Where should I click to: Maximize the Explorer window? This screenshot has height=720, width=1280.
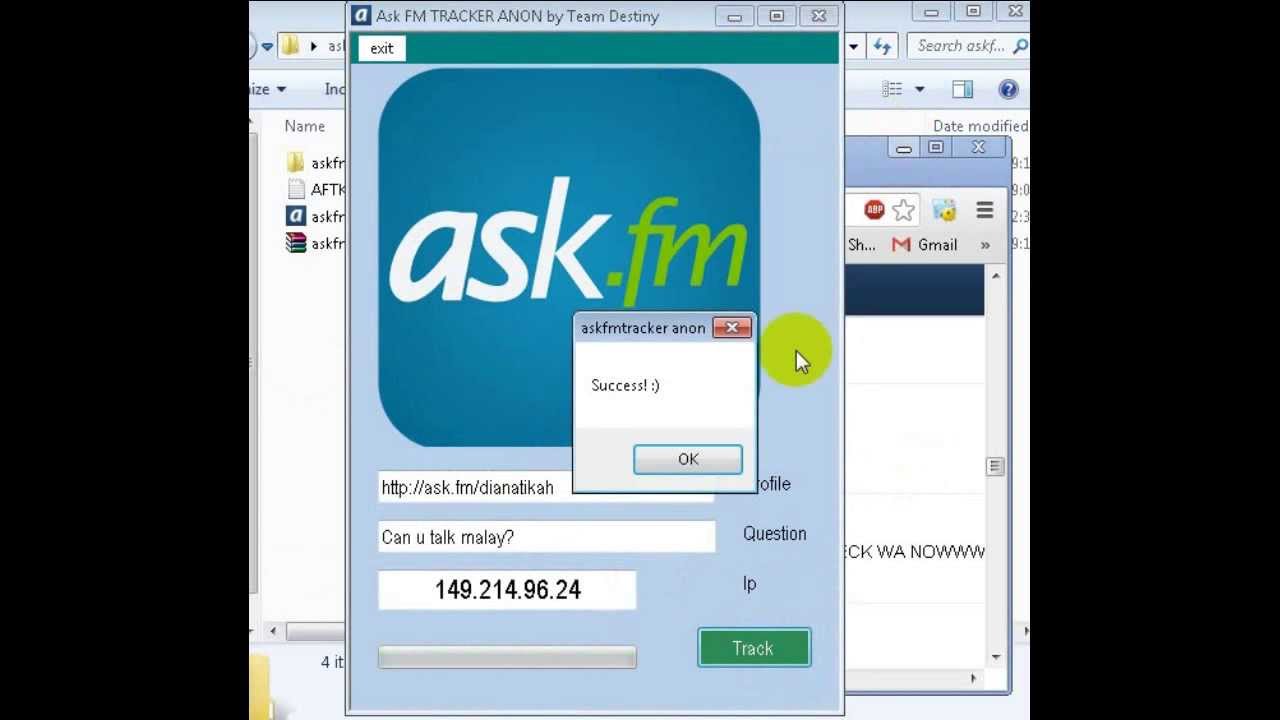(x=973, y=12)
